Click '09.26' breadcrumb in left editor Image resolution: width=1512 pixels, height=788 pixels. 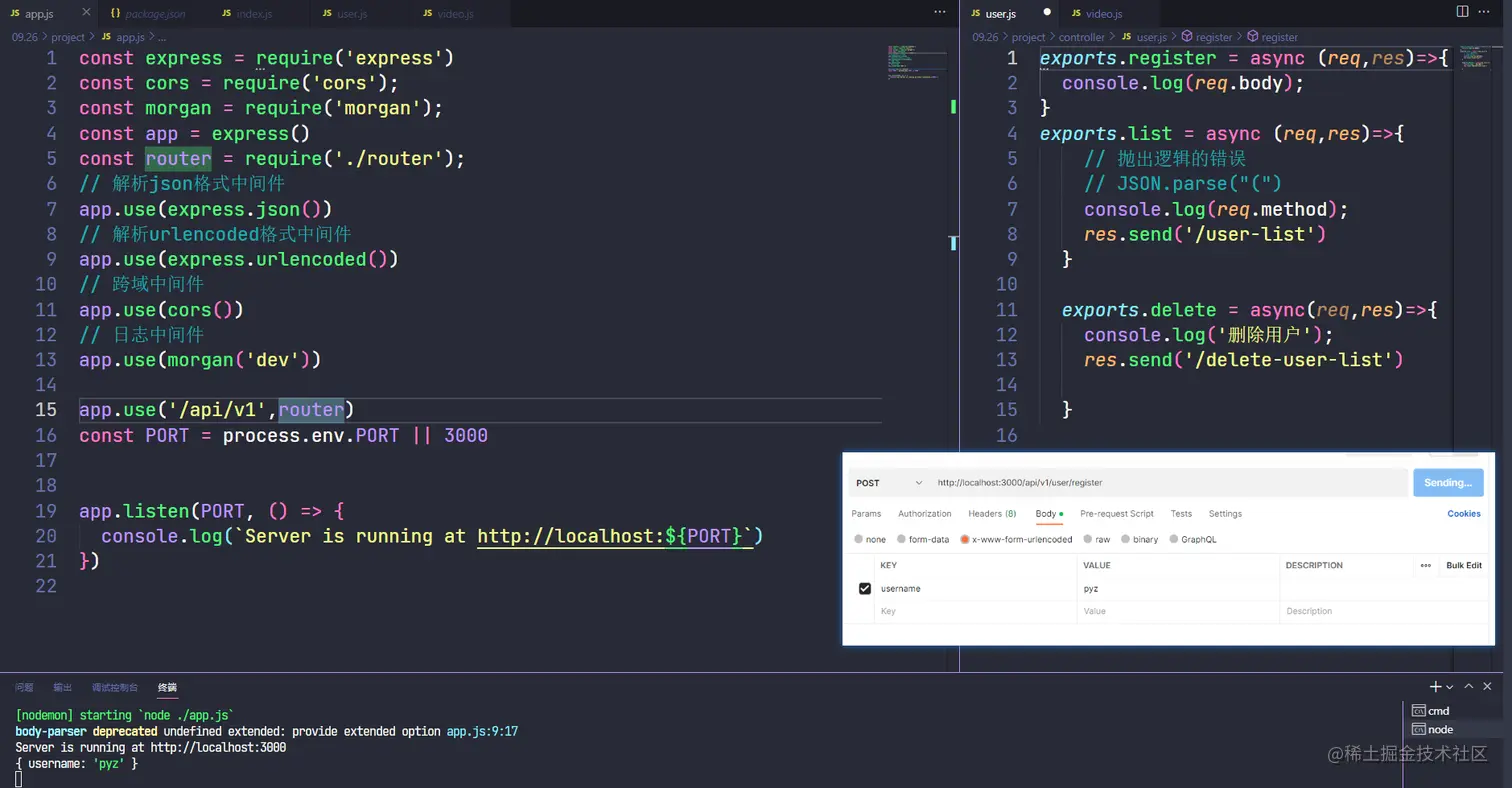[x=24, y=37]
